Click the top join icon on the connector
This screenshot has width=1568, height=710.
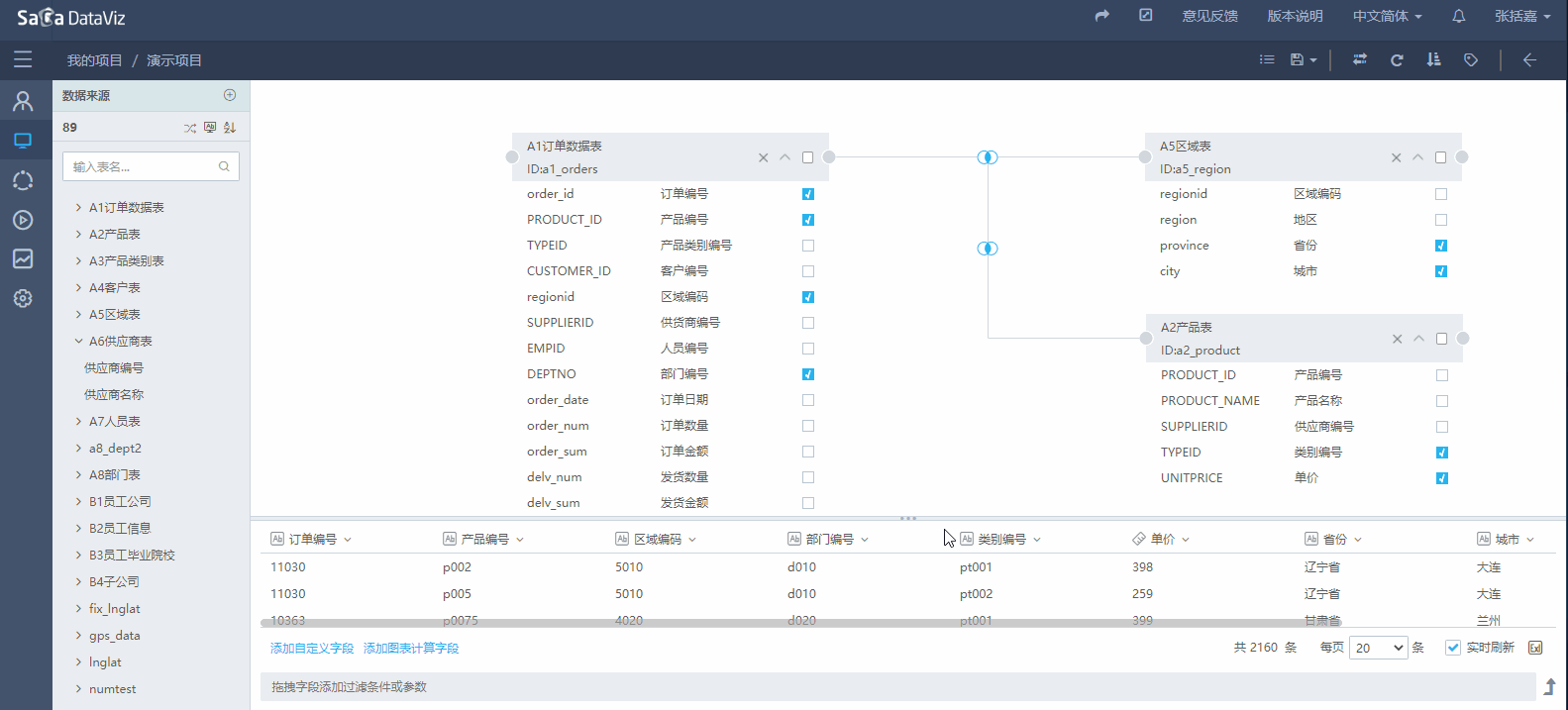(x=988, y=157)
